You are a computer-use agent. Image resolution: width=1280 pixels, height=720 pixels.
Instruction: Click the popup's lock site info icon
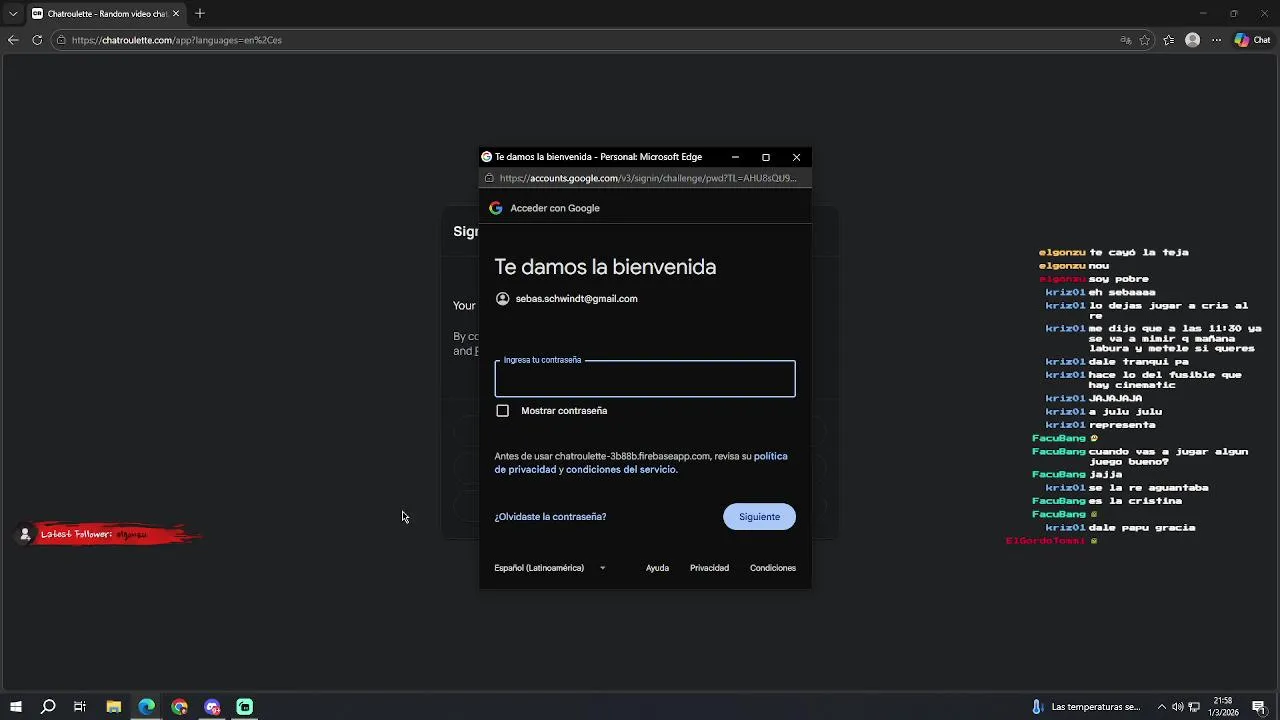coord(489,178)
